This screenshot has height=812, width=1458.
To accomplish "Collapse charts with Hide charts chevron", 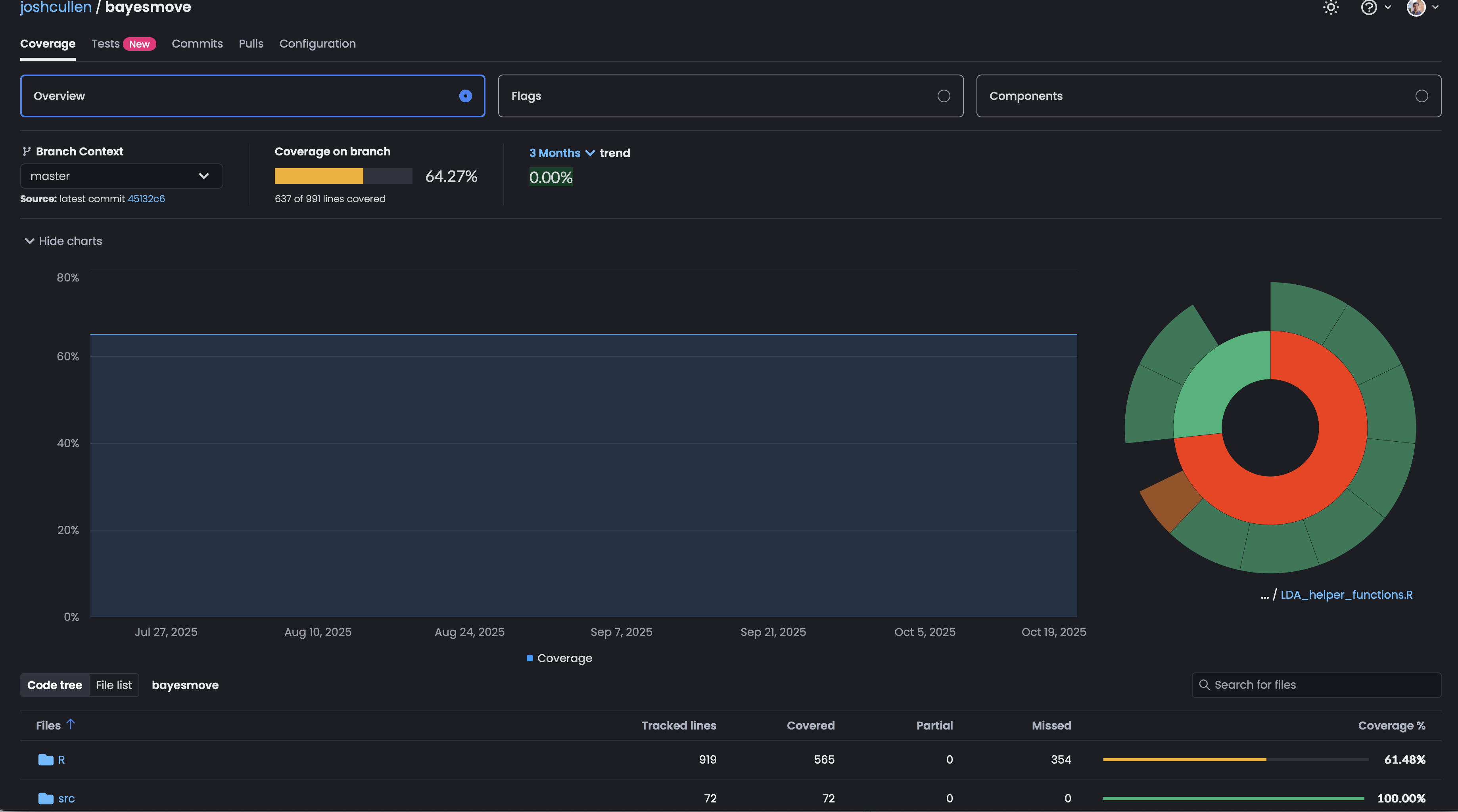I will (x=29, y=241).
